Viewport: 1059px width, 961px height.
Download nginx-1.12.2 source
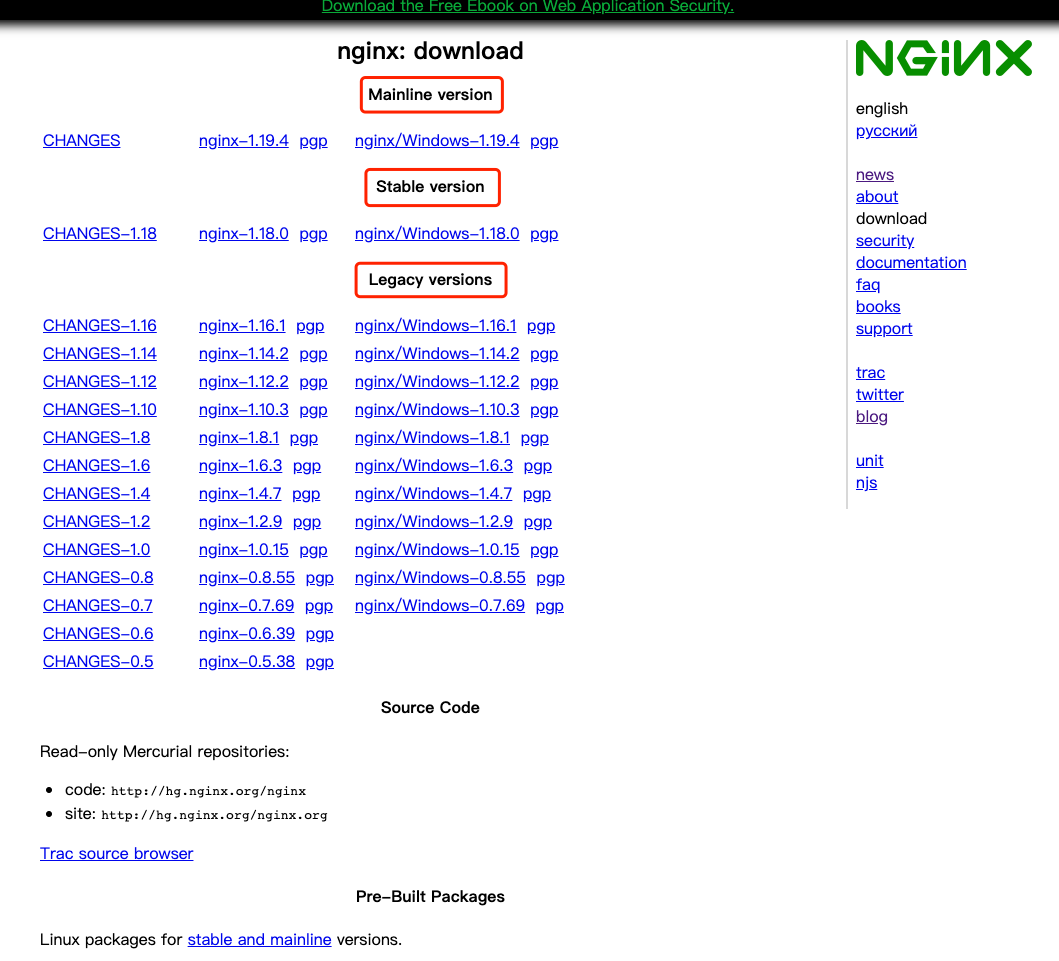tap(244, 382)
